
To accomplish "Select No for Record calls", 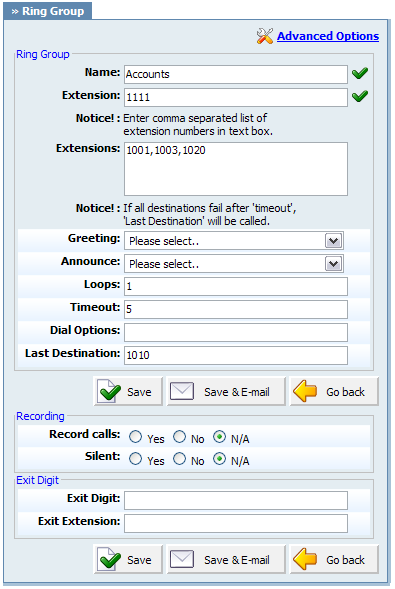I will (179, 437).
